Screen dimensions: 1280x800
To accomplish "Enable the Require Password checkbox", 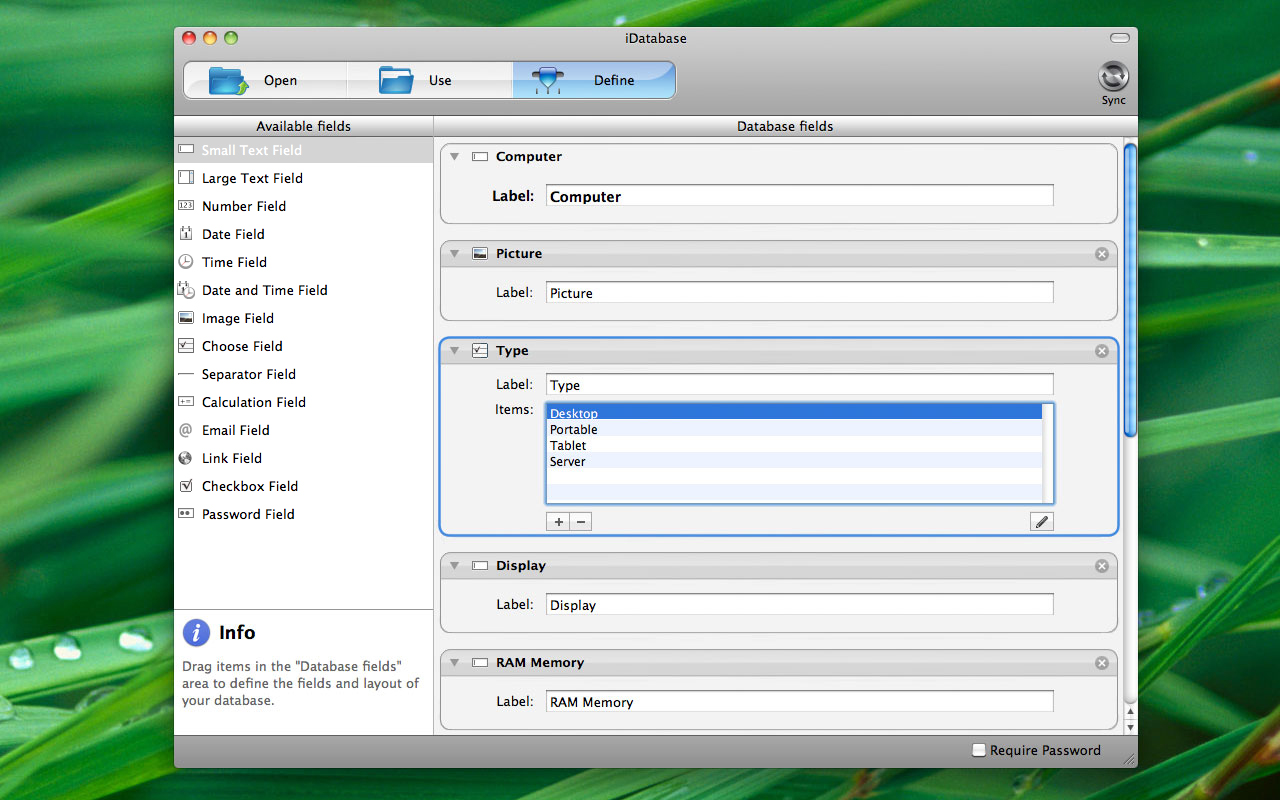I will 979,750.
